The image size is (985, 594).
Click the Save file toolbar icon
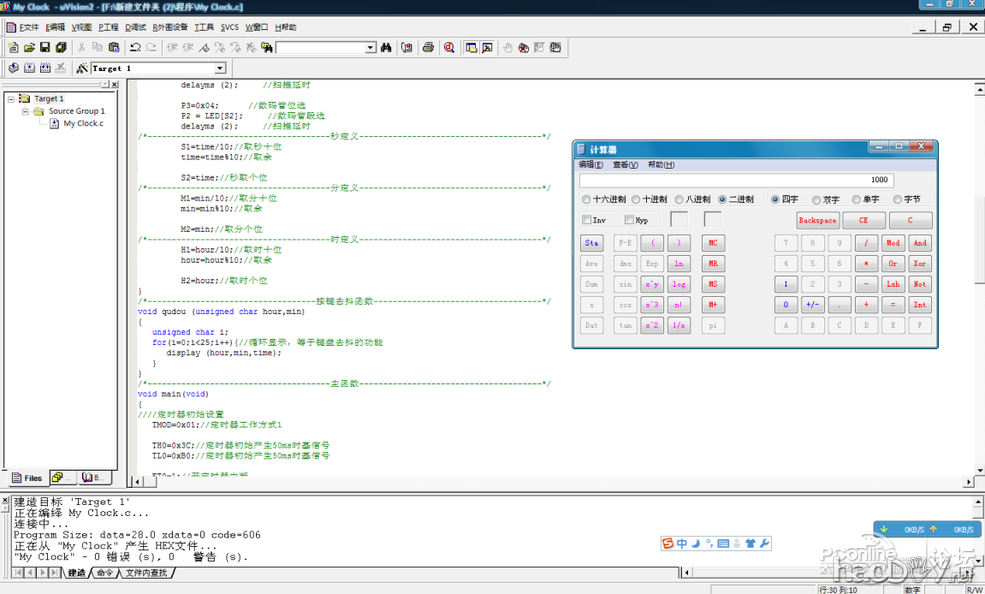point(45,47)
